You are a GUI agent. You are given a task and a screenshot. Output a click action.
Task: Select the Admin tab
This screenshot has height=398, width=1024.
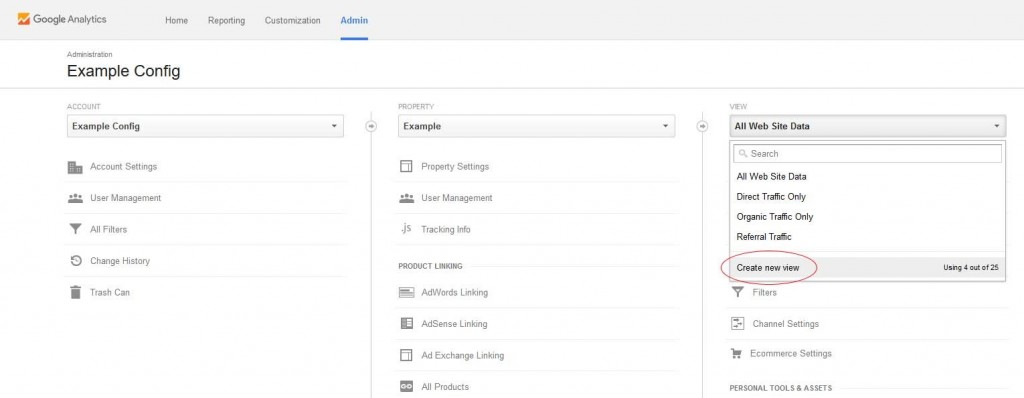click(354, 20)
